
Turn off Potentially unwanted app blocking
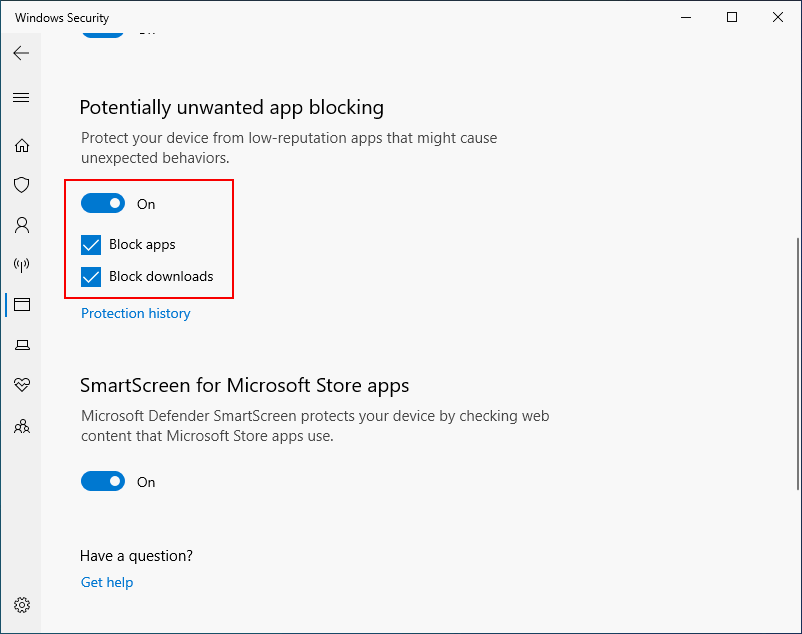click(103, 203)
